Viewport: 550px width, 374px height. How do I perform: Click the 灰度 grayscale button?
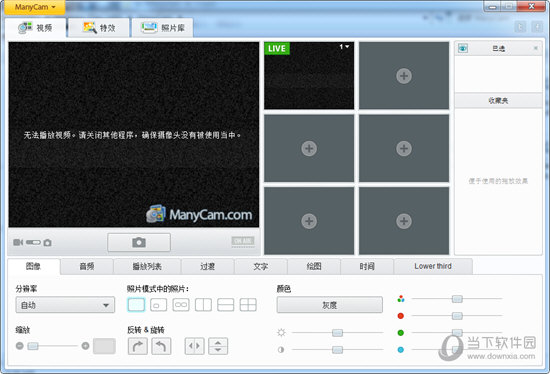click(x=329, y=305)
